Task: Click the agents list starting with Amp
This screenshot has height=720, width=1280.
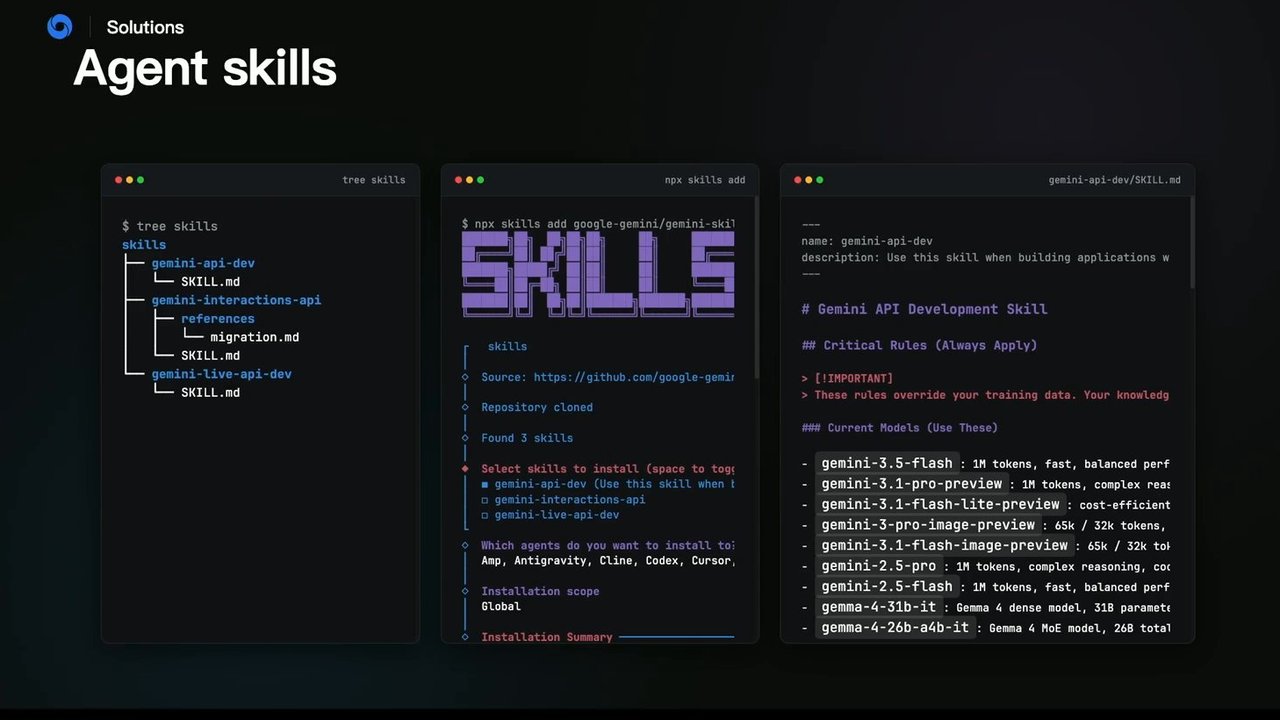Action: 608,561
